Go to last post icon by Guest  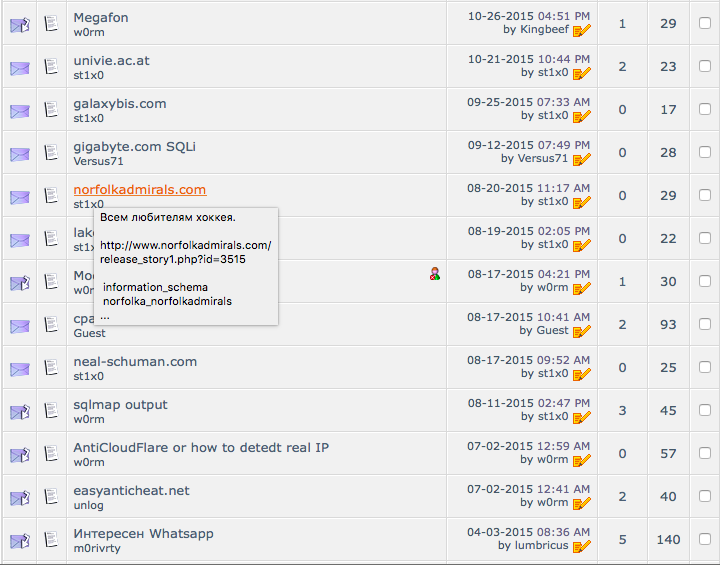(x=582, y=331)
